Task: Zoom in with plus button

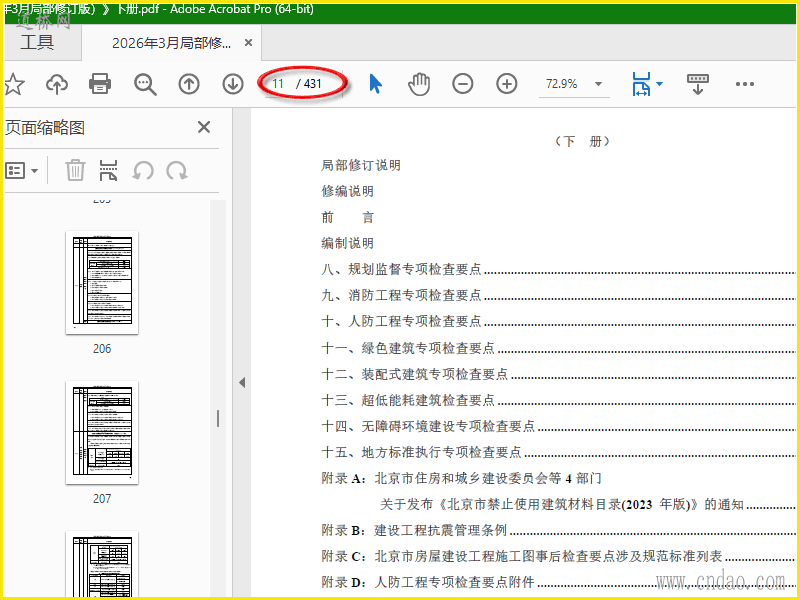Action: click(x=507, y=84)
